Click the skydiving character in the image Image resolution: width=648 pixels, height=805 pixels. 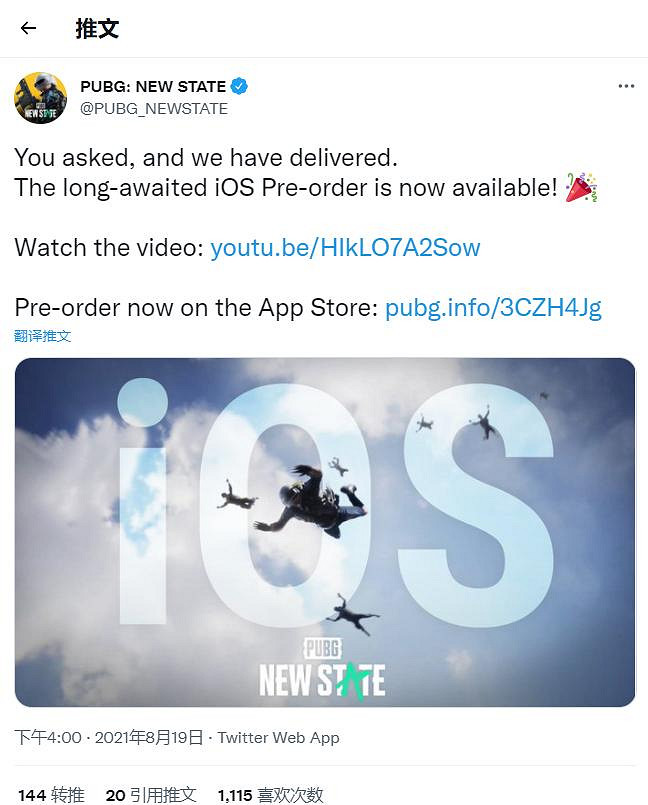311,501
